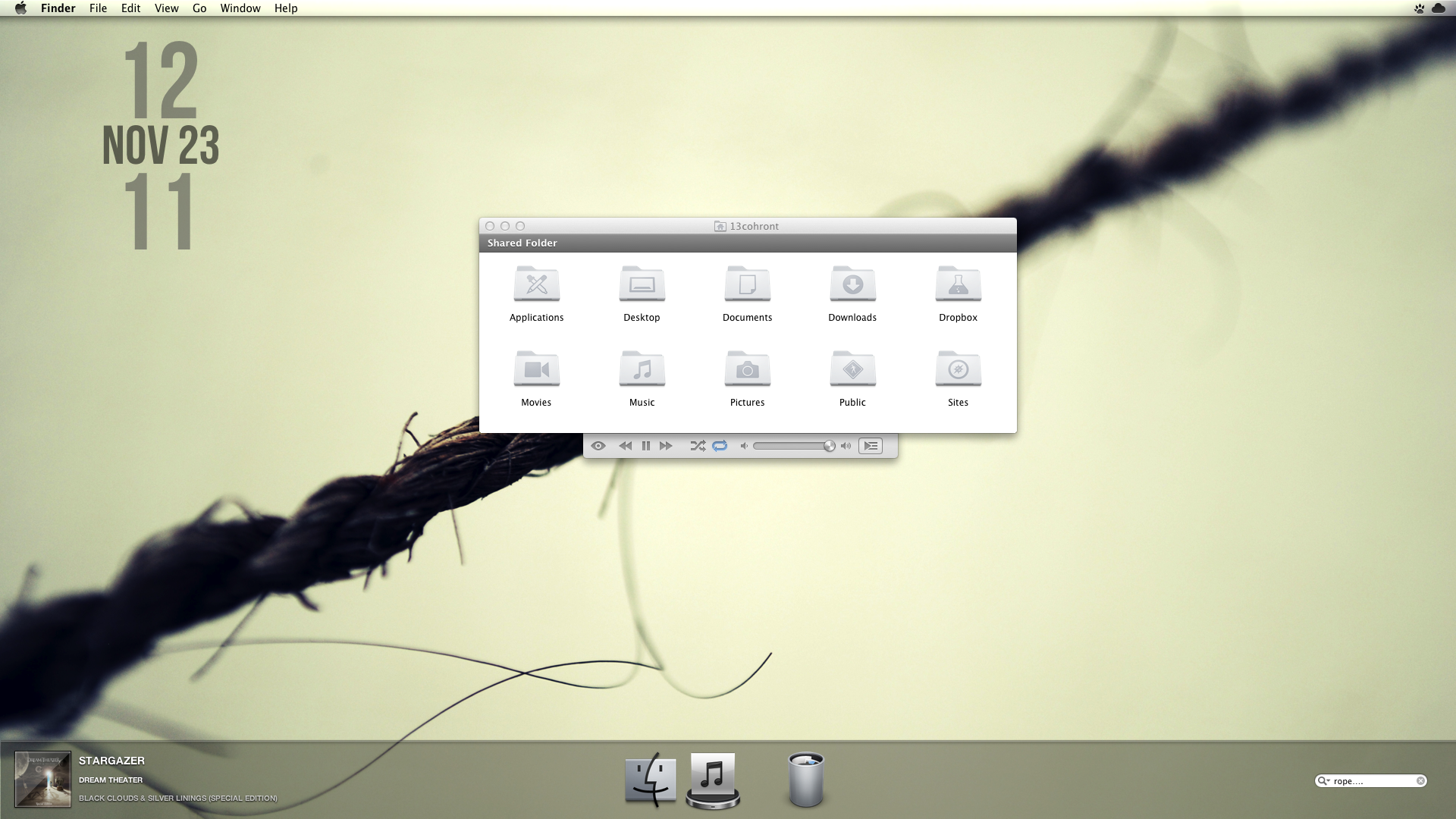Open the search magnifier dropdown
This screenshot has width=1456, height=819.
pos(1324,781)
